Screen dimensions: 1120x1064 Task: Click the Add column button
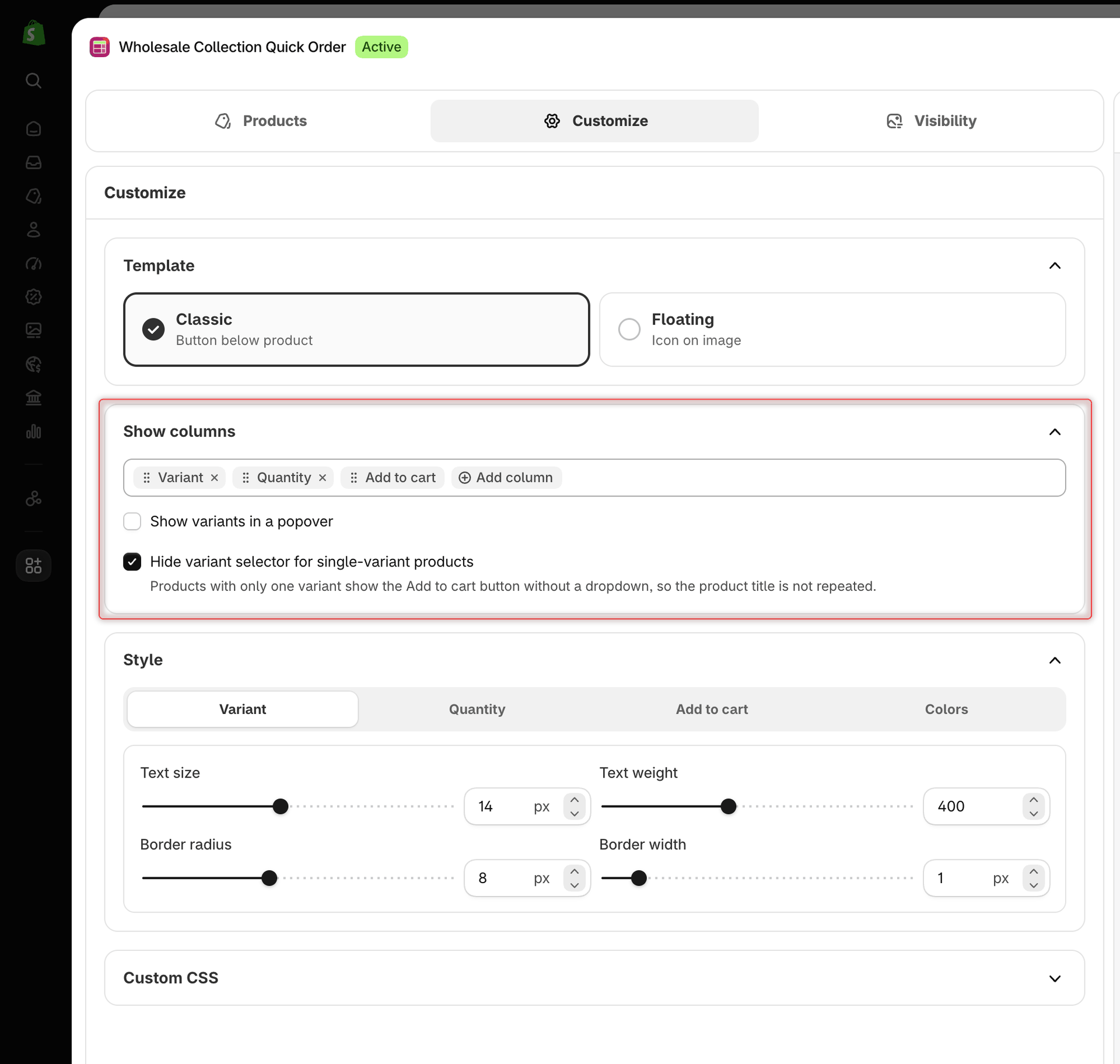coord(506,478)
